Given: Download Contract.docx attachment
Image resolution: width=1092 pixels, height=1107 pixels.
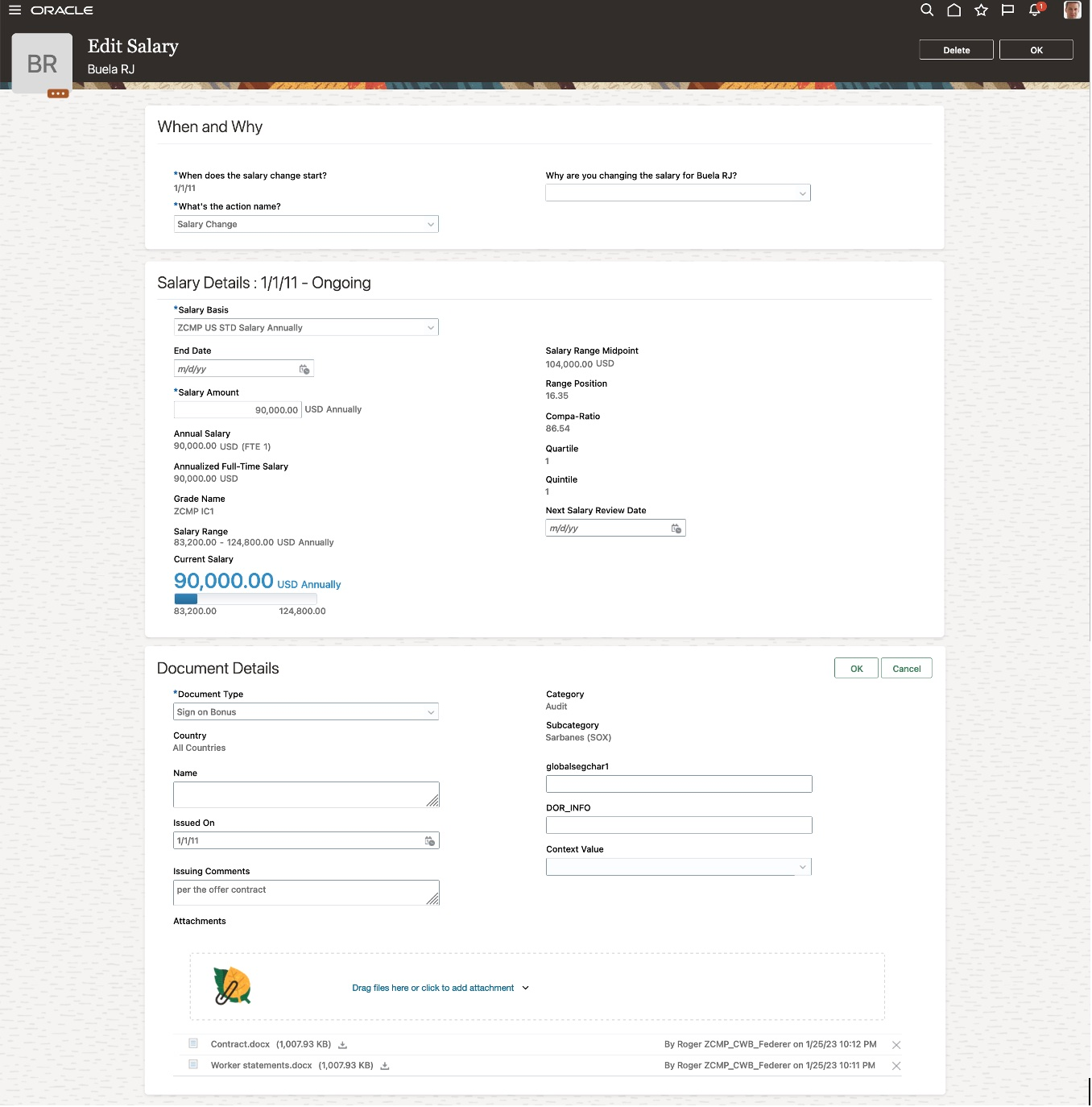Looking at the screenshot, I should pyautogui.click(x=342, y=1045).
